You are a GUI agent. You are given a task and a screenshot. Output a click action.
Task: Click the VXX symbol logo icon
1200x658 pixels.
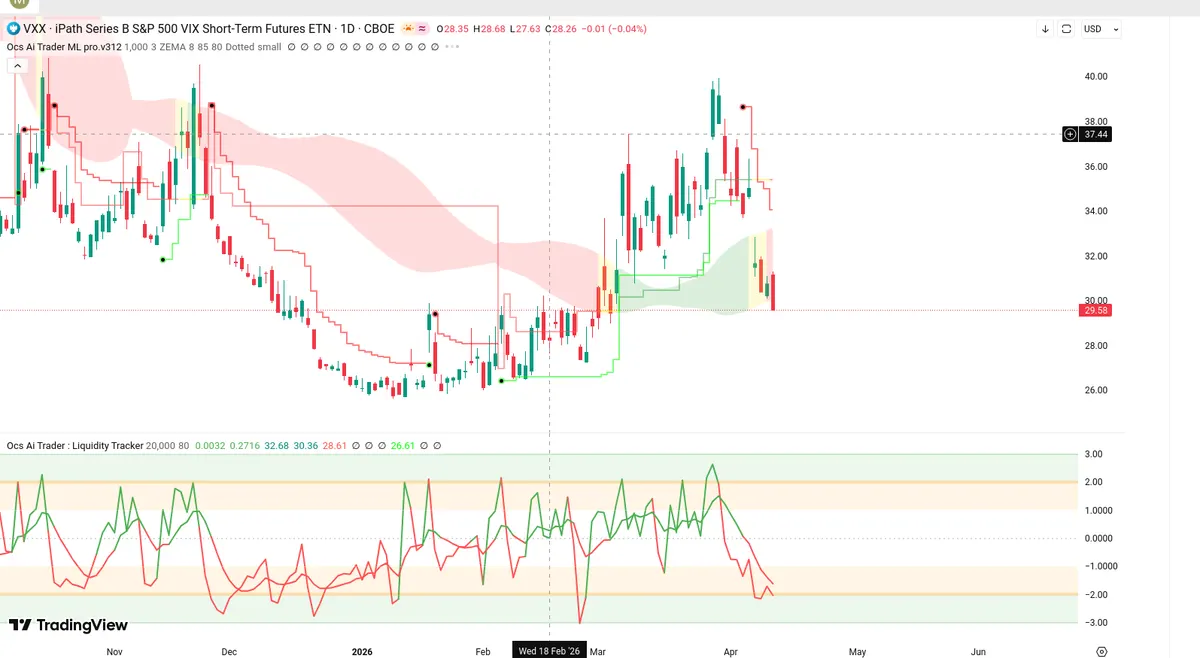click(14, 29)
